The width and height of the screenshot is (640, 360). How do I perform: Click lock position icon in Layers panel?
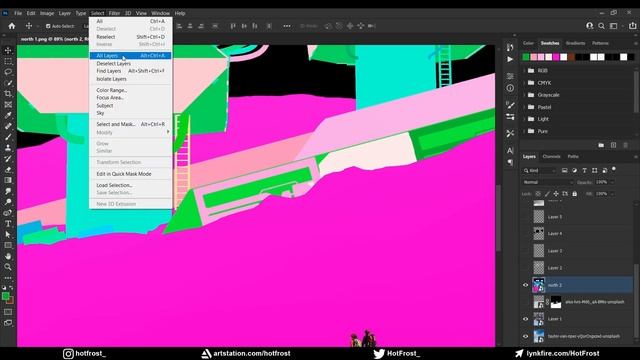coord(556,193)
